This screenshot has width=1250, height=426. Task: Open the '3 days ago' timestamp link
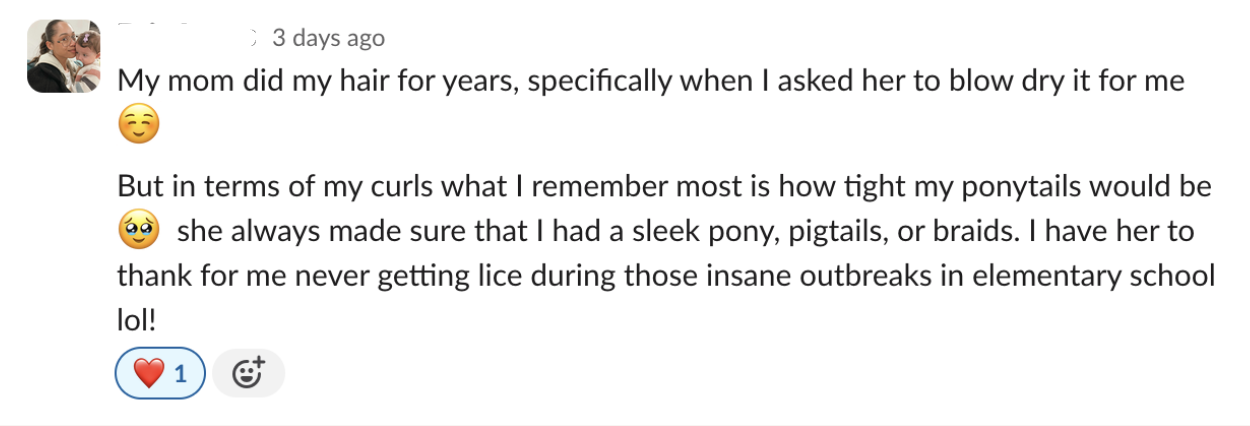328,38
